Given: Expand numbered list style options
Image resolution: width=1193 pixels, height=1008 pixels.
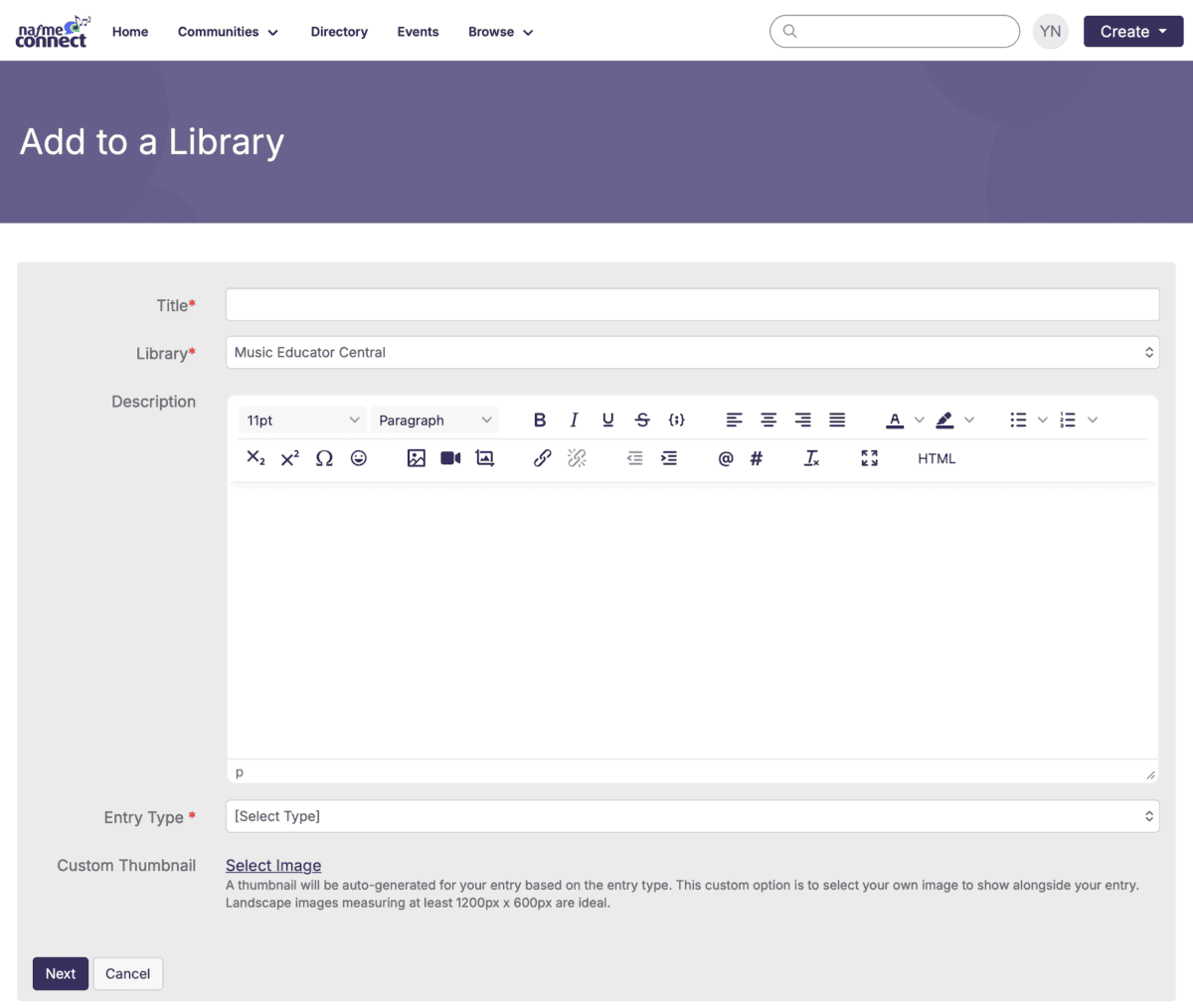Looking at the screenshot, I should point(1093,420).
